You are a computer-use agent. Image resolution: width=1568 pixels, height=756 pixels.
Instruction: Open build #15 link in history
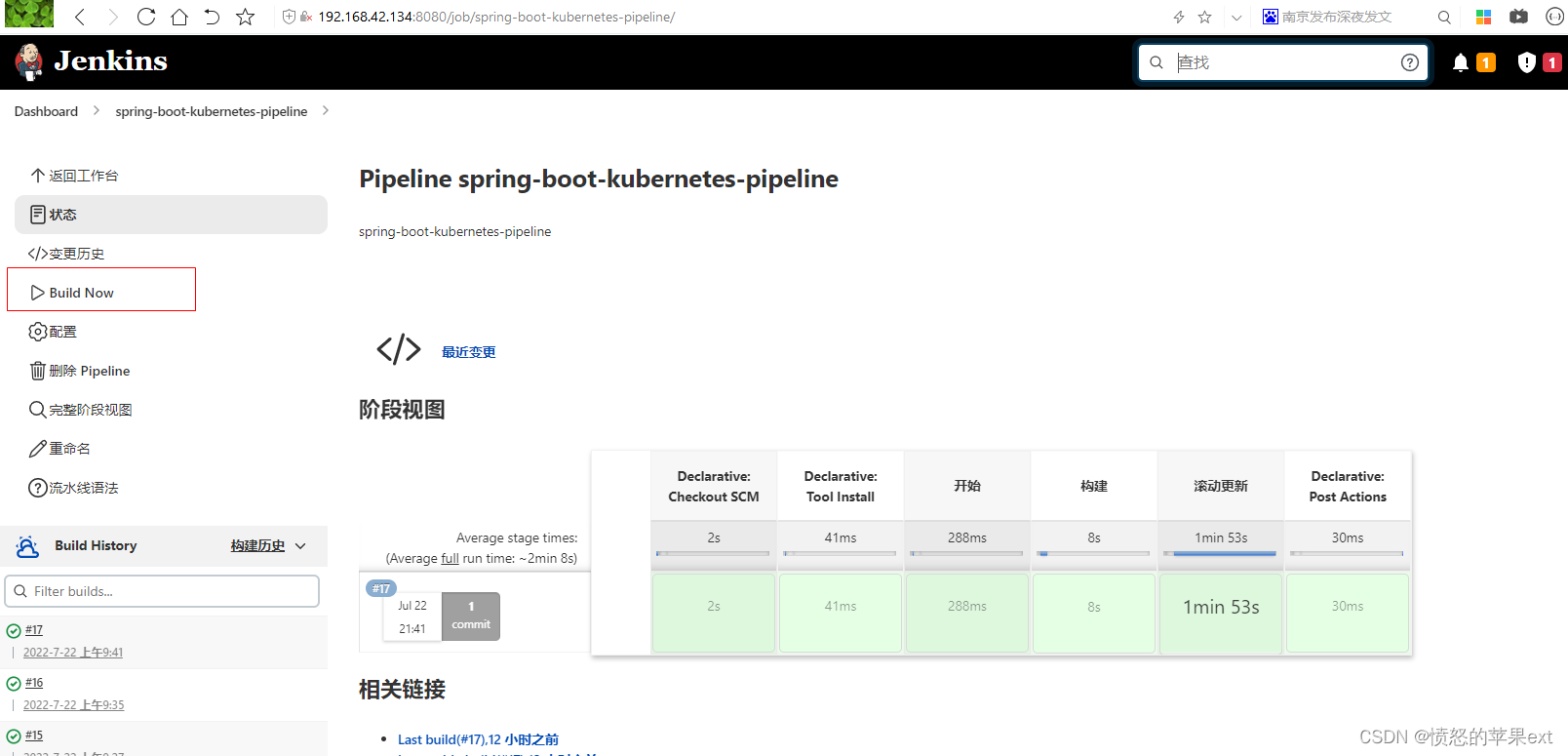point(34,736)
